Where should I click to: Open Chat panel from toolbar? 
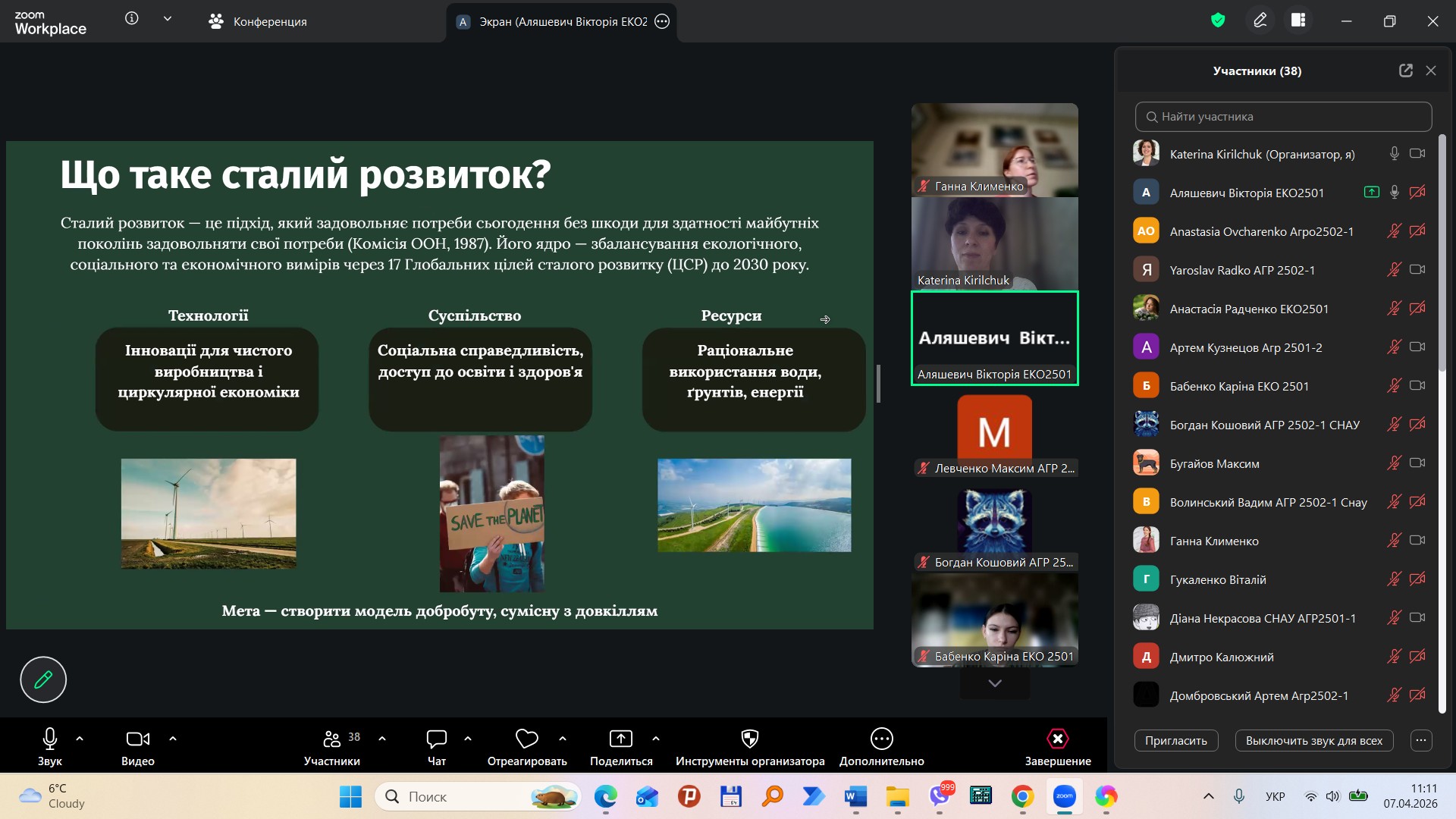pos(437,739)
